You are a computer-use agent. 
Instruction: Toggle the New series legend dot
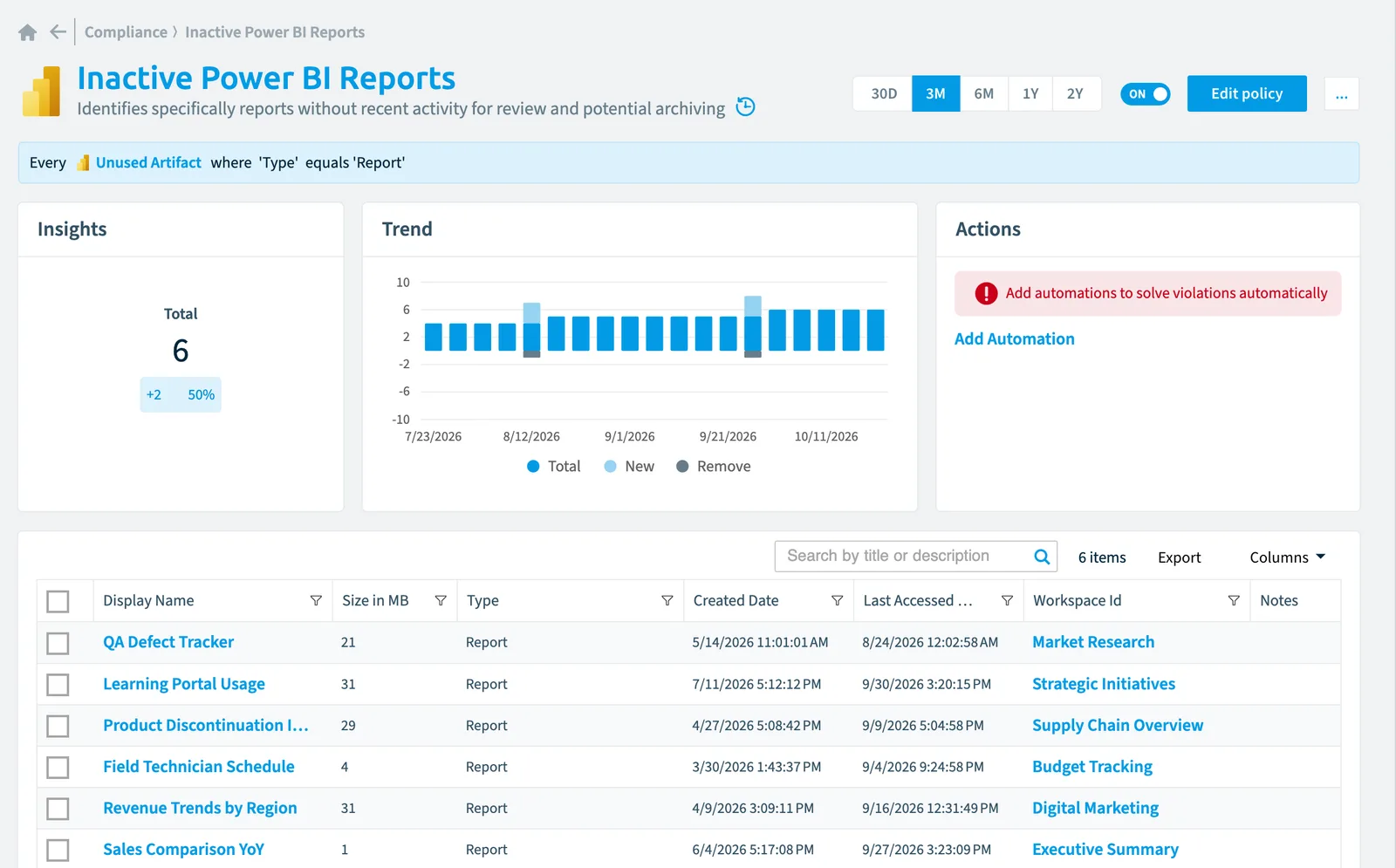point(611,467)
